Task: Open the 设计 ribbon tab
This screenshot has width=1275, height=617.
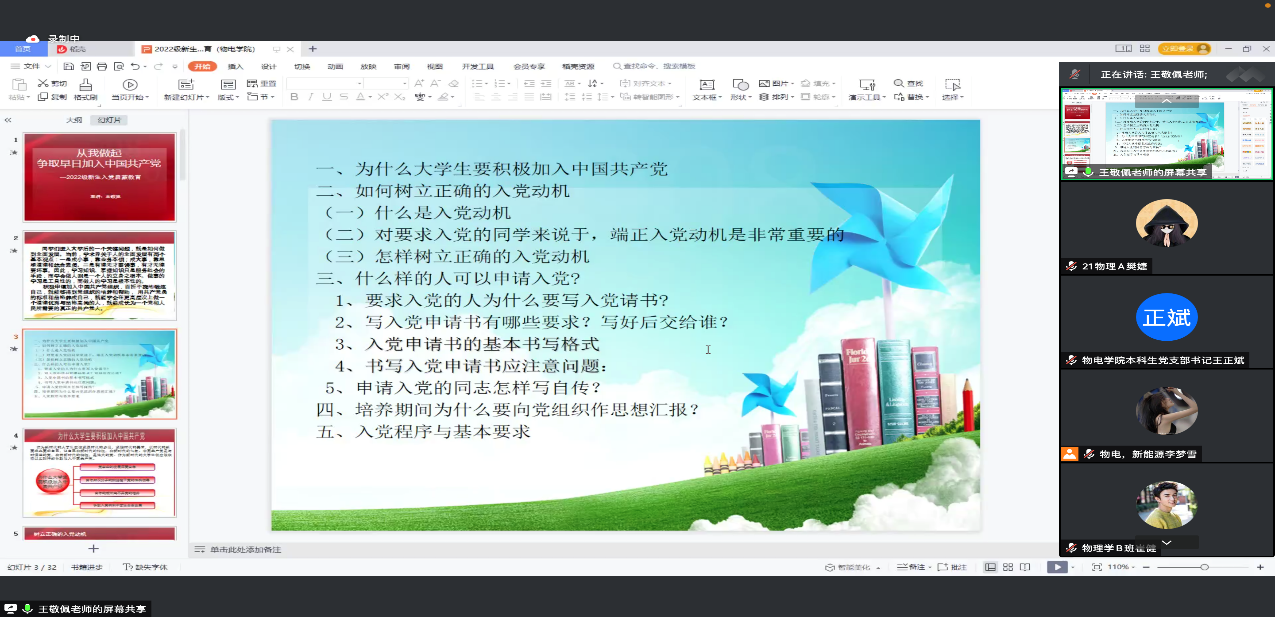Action: [268, 66]
